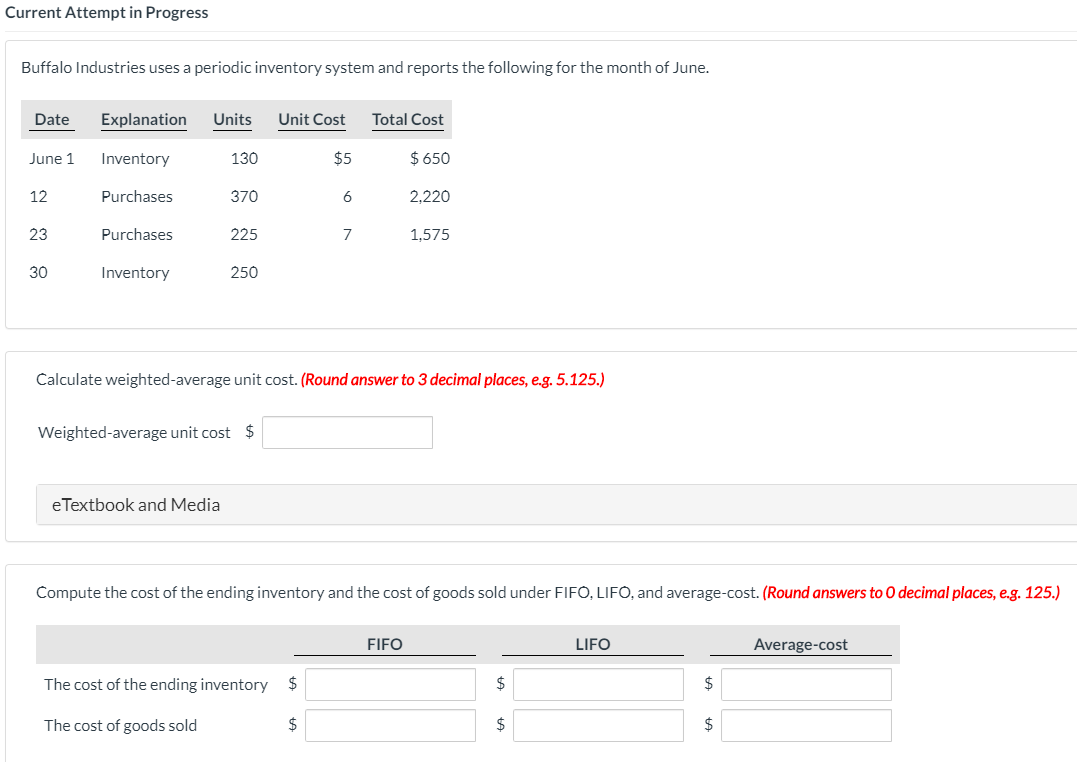The height and width of the screenshot is (762, 1077).
Task: Click the FIFO cost of goods sold field
Action: pyautogui.click(x=390, y=725)
